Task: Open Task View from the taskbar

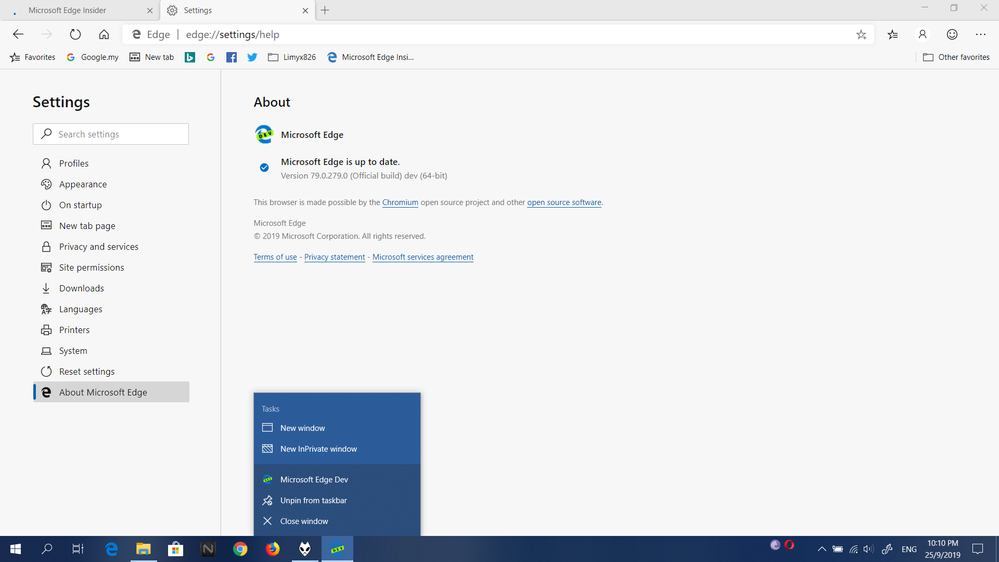Action: [x=78, y=549]
